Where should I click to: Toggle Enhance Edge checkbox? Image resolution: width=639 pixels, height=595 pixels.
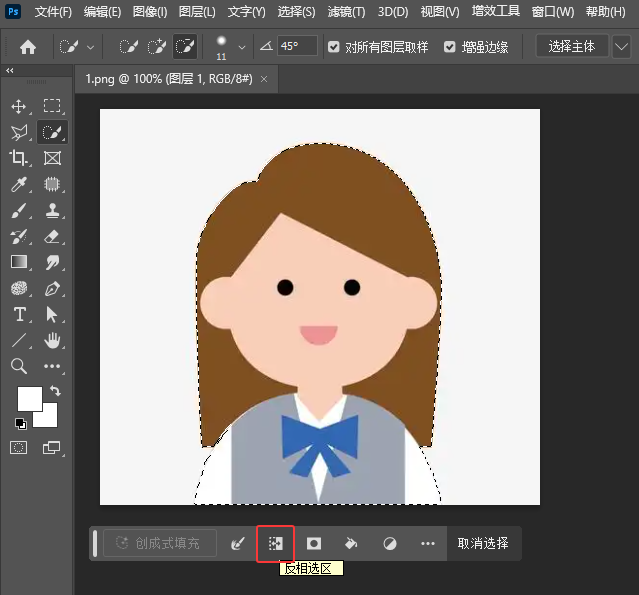tap(450, 47)
